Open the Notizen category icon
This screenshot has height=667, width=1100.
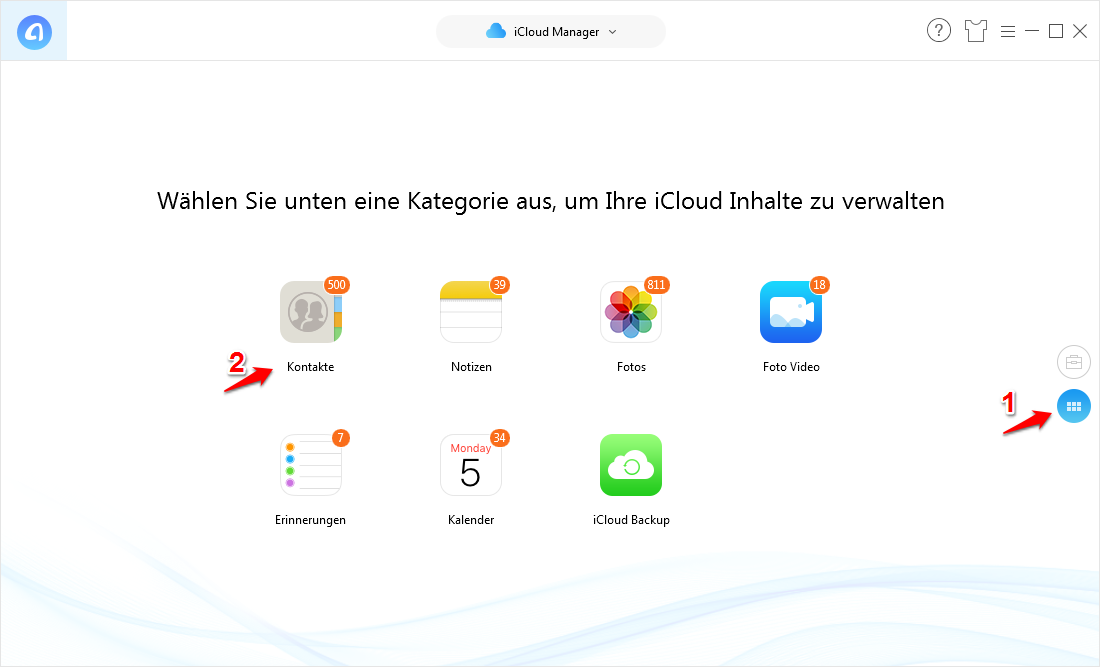[x=471, y=312]
